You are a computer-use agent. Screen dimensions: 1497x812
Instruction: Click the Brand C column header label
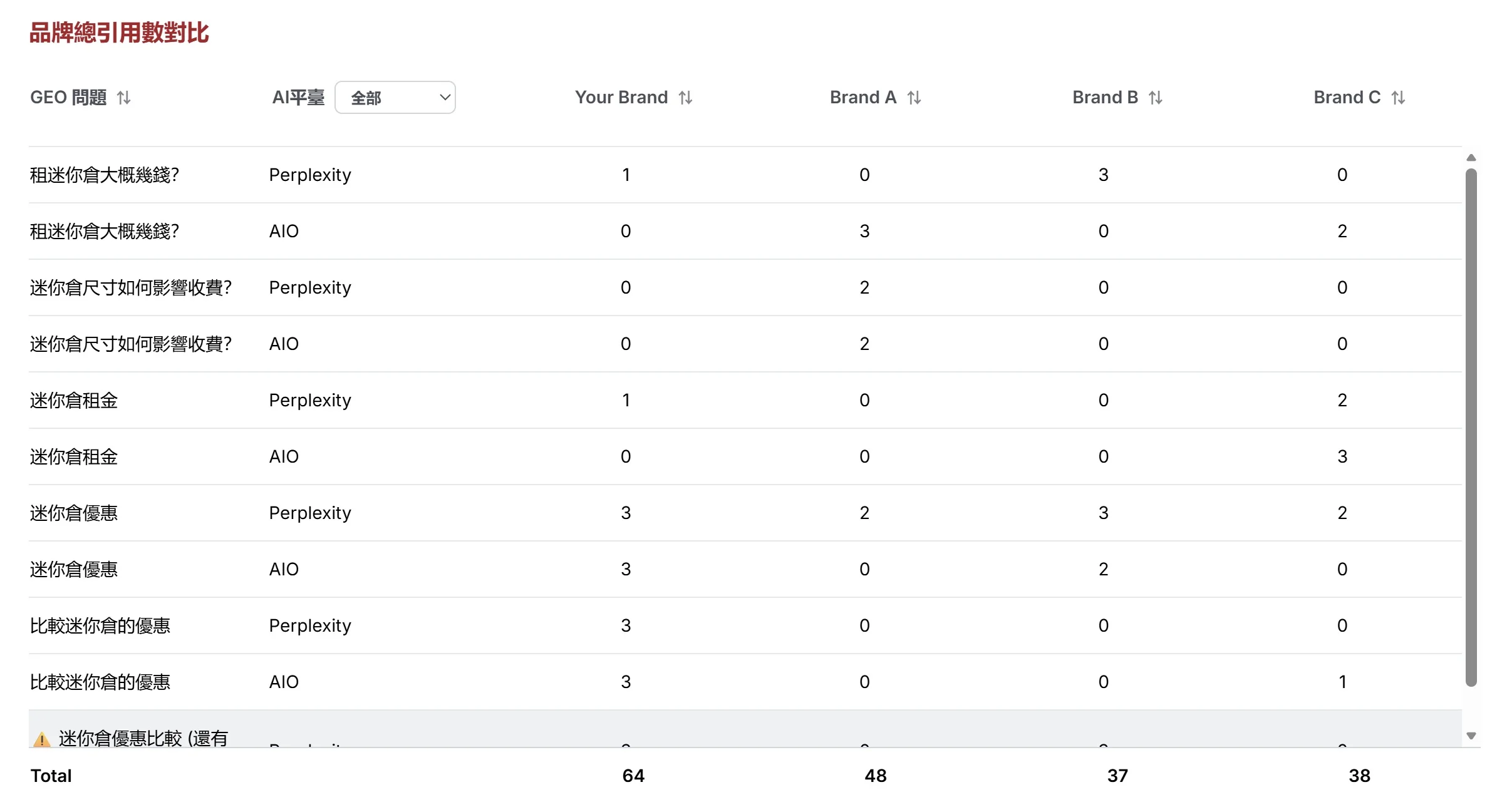(x=1347, y=98)
